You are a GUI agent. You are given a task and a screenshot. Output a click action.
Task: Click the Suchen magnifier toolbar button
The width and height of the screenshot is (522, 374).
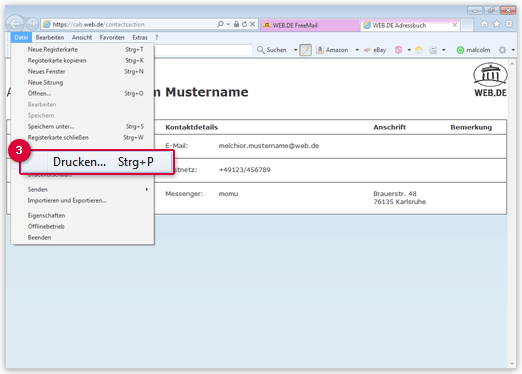point(272,50)
